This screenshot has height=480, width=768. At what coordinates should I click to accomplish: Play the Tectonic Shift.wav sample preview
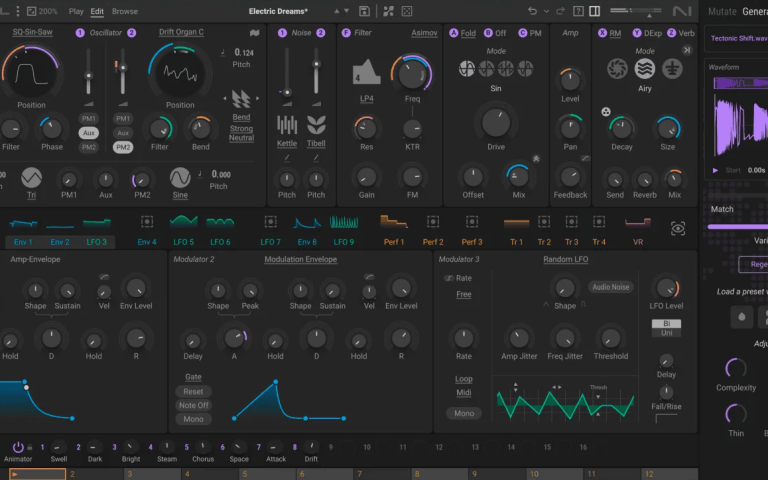[x=715, y=170]
